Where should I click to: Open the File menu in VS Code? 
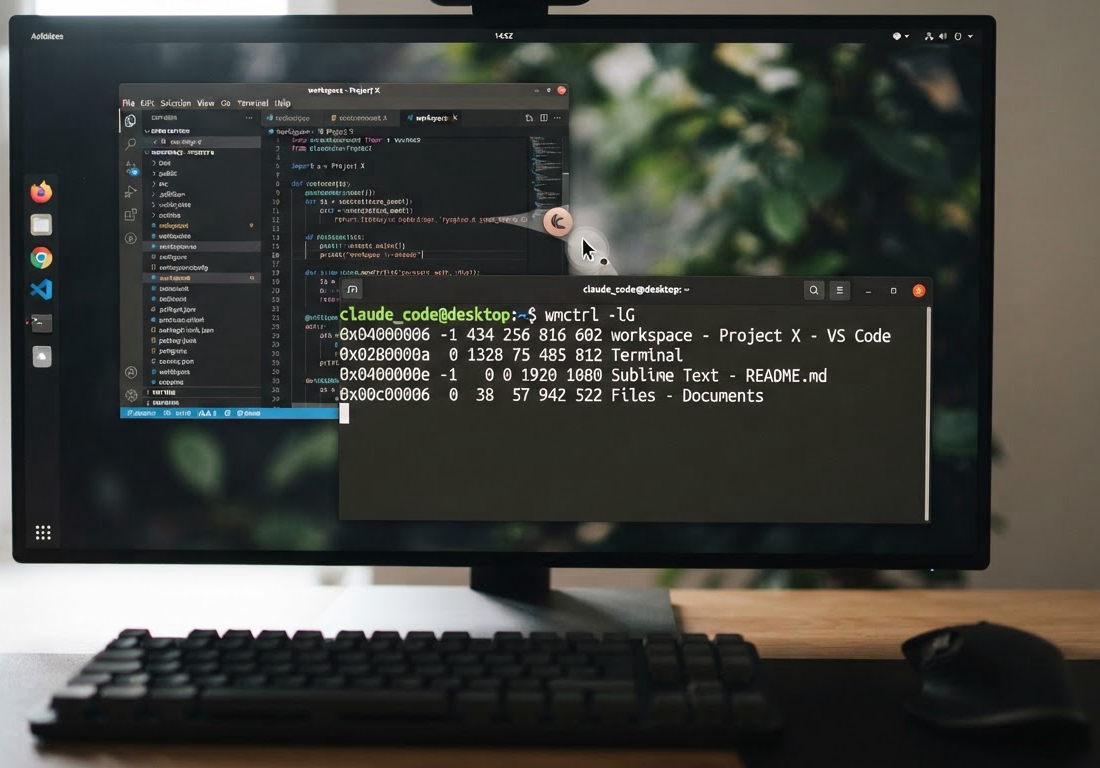pos(128,103)
